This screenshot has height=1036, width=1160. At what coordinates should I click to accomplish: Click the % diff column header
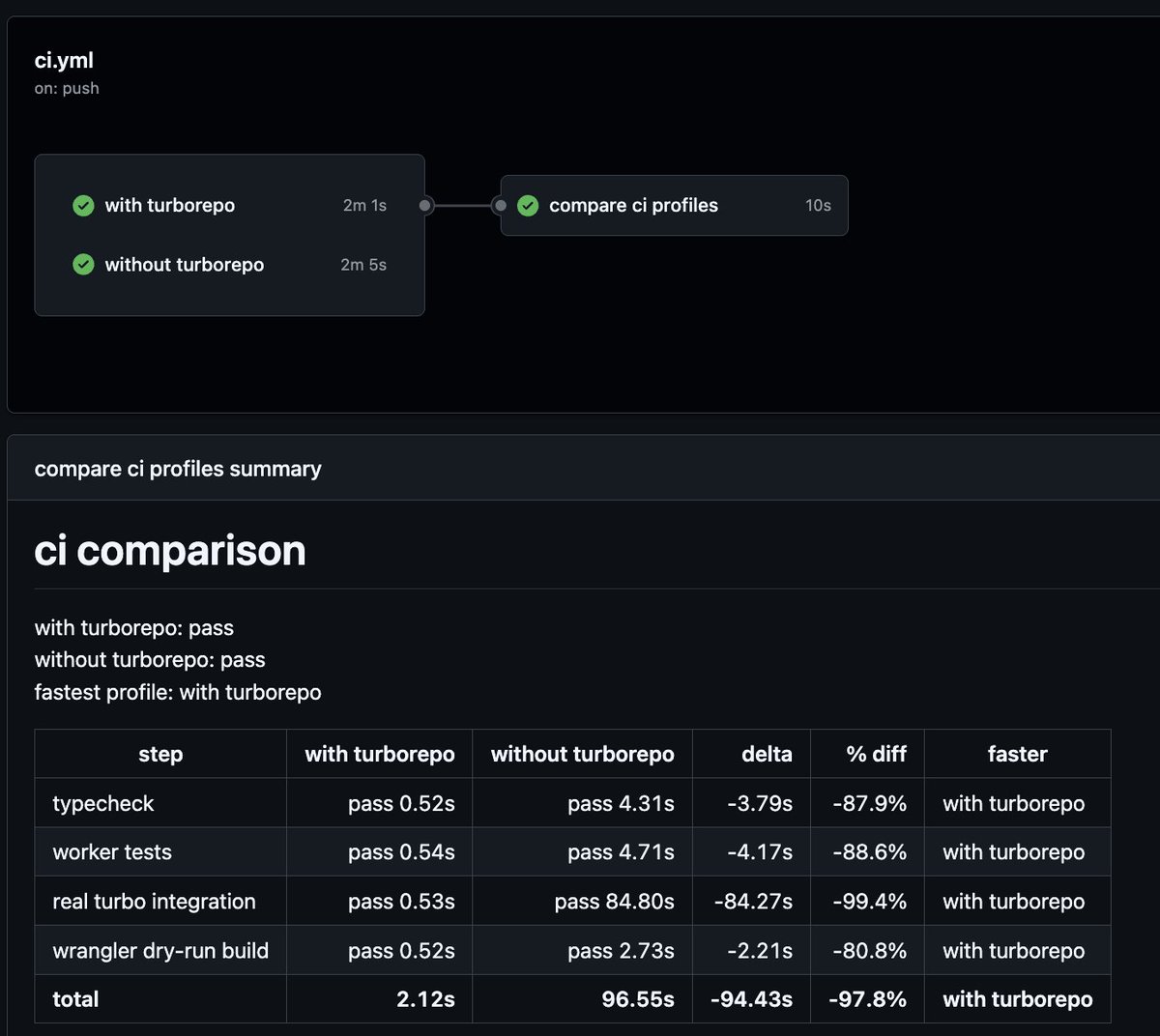click(x=867, y=754)
